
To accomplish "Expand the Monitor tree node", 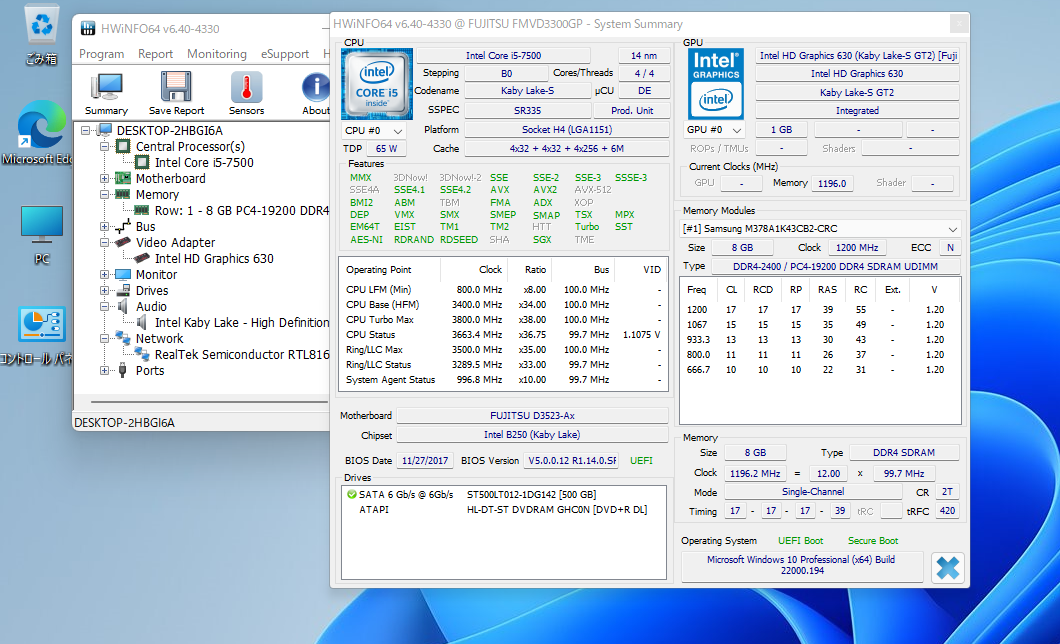I will 105,275.
